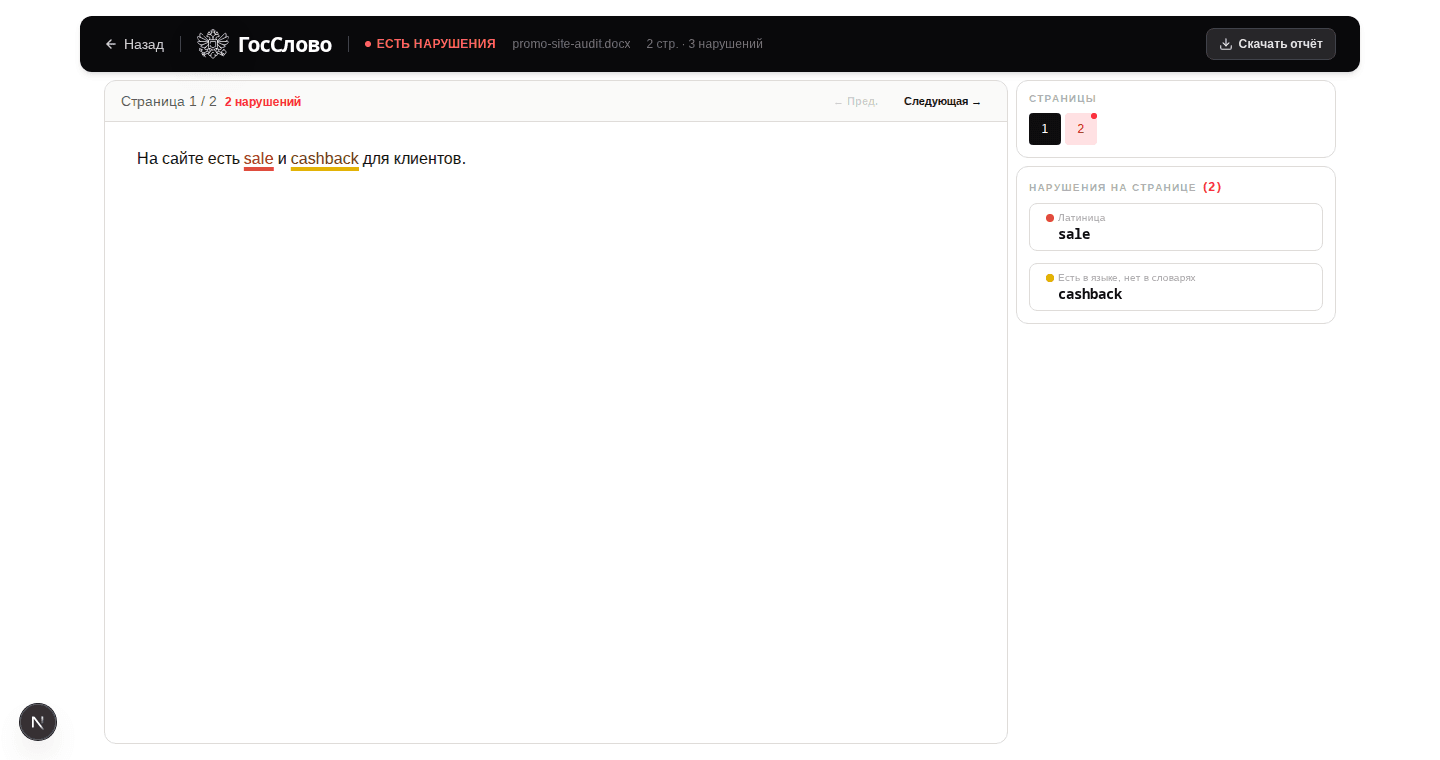Go to the next page with Следующая
Viewport: 1440px width, 760px height.
941,102
